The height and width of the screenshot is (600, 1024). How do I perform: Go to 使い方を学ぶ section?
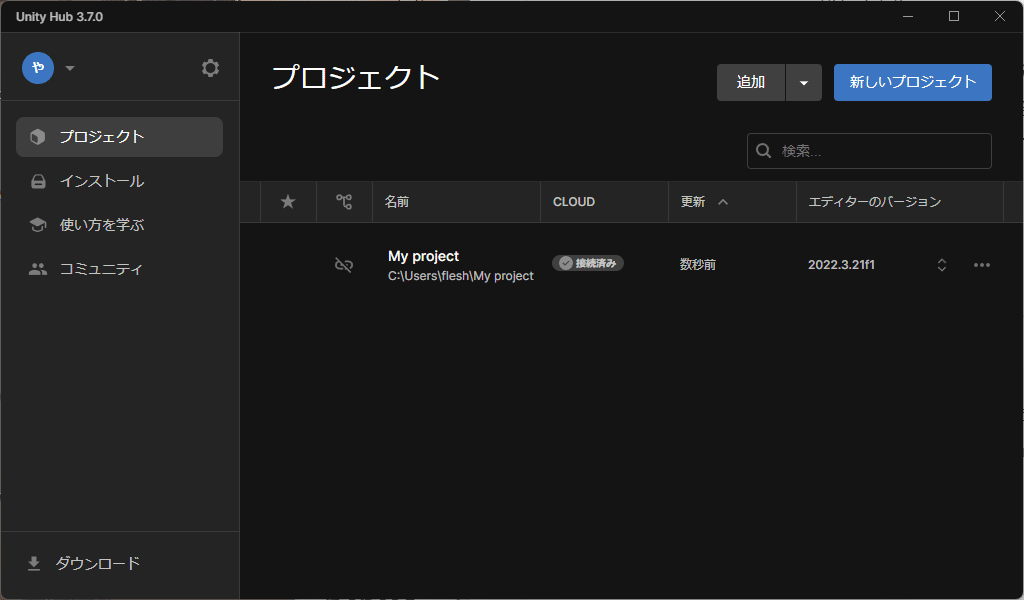(120, 225)
